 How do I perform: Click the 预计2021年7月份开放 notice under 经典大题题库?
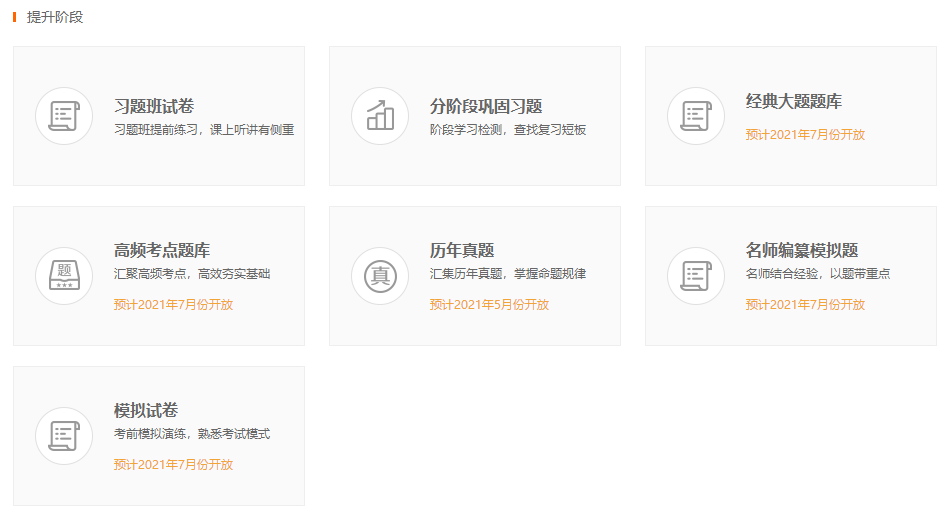pos(805,135)
